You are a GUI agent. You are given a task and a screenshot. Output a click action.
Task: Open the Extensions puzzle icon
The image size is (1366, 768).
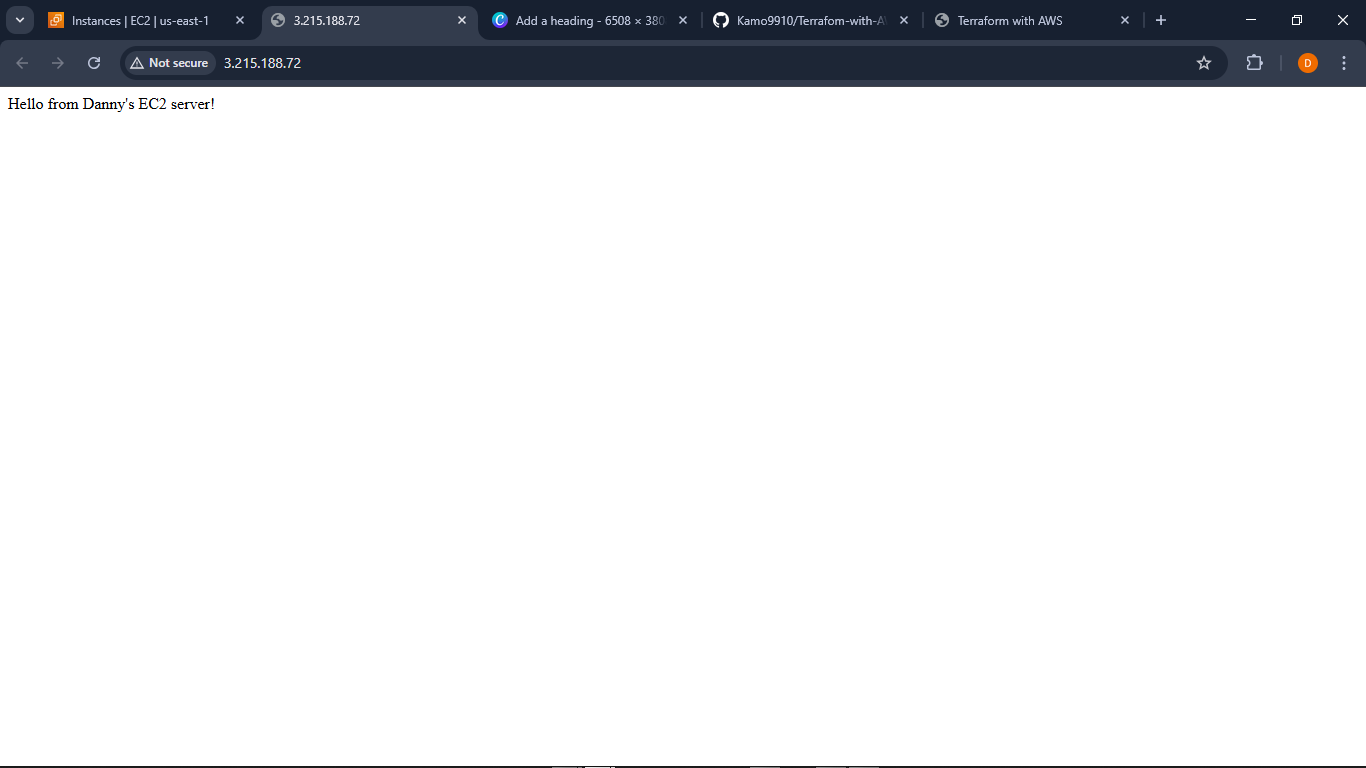(1254, 63)
